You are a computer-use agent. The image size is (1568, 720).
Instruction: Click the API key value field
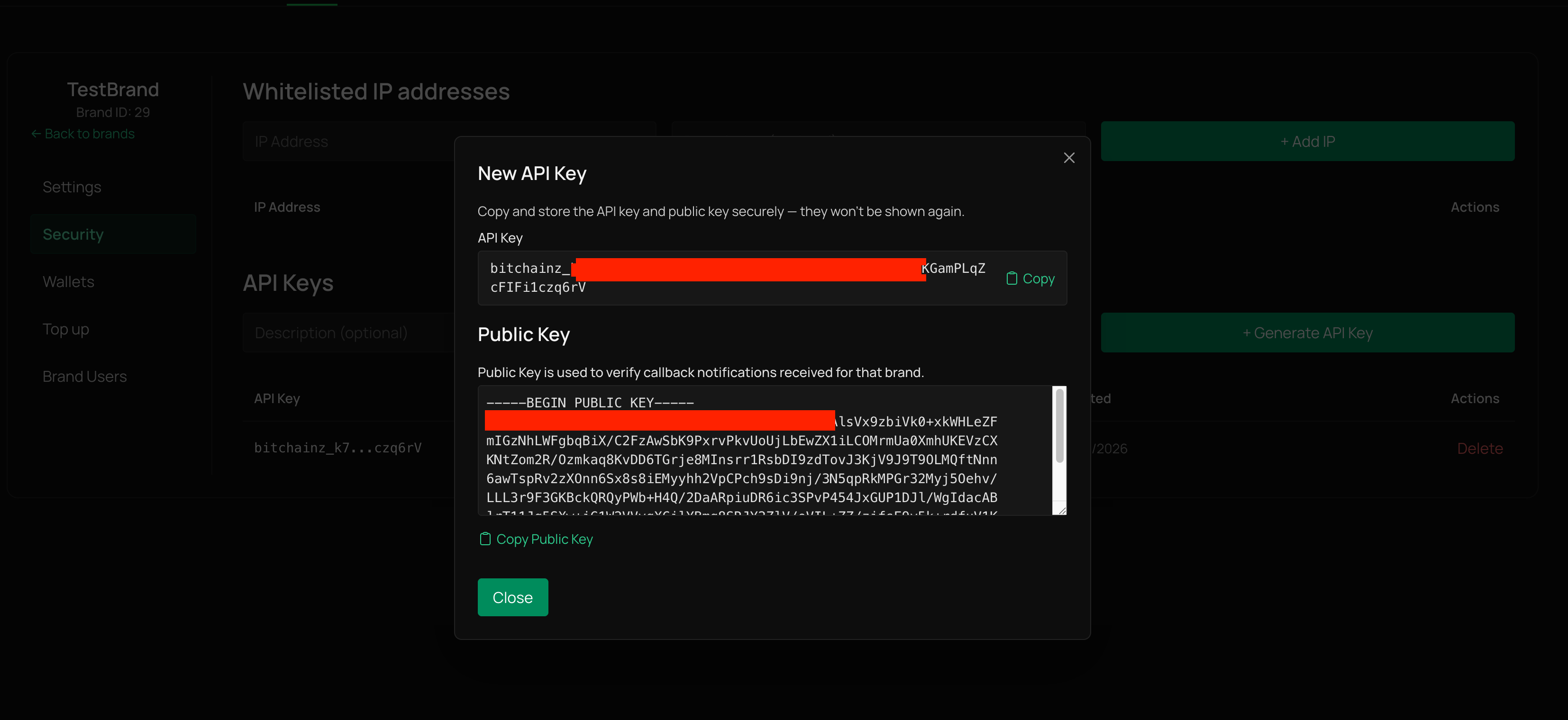coord(738,278)
